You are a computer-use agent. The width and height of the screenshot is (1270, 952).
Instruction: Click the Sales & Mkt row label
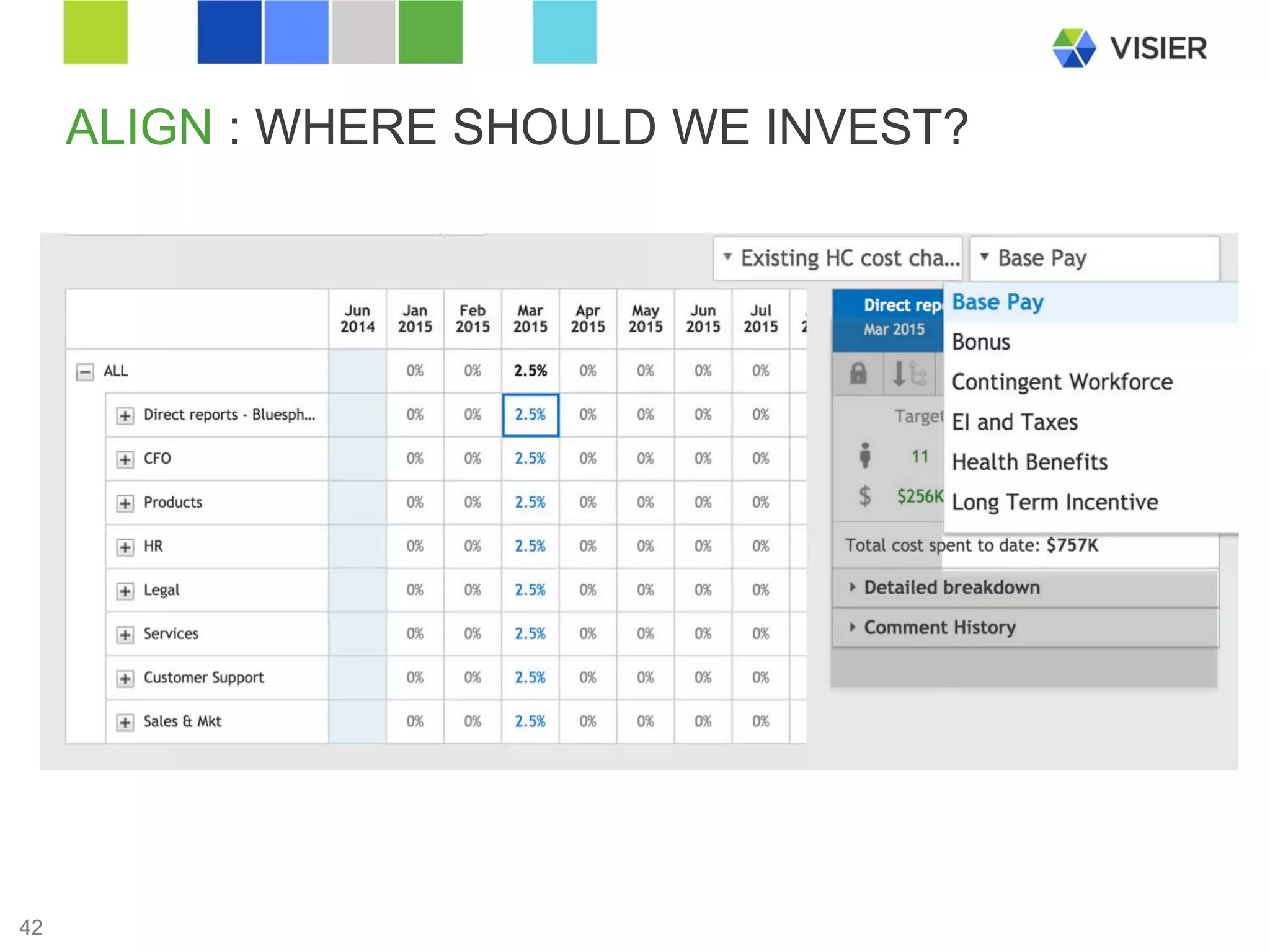[x=182, y=722]
